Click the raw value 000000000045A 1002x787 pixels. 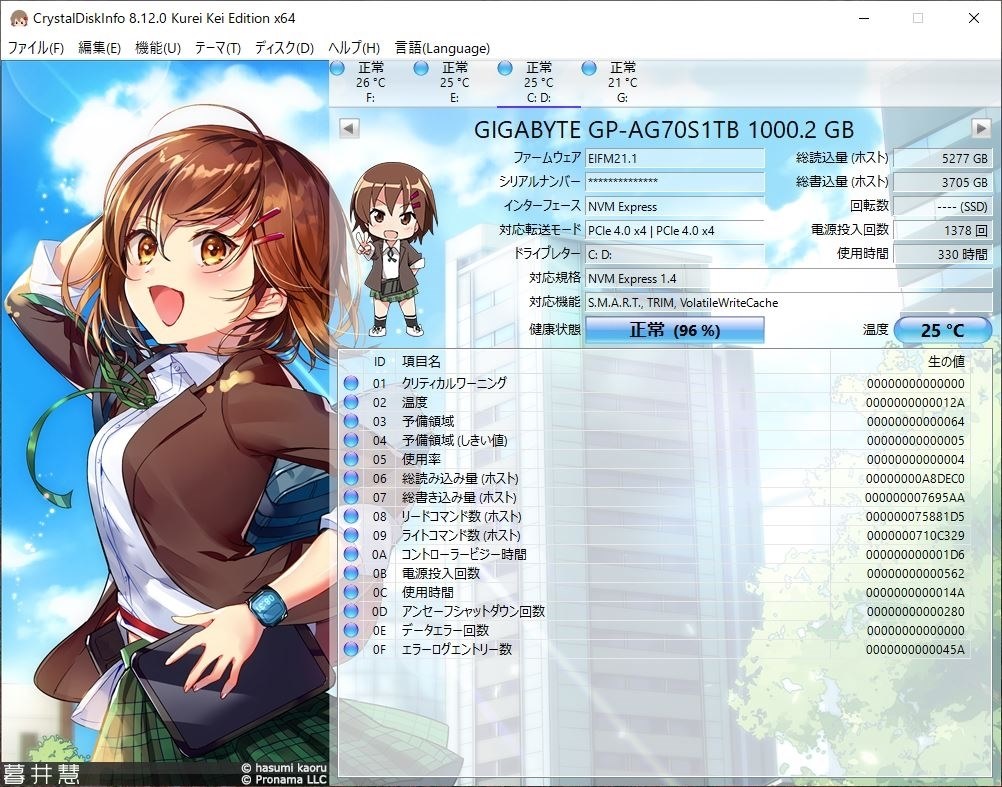click(x=915, y=650)
